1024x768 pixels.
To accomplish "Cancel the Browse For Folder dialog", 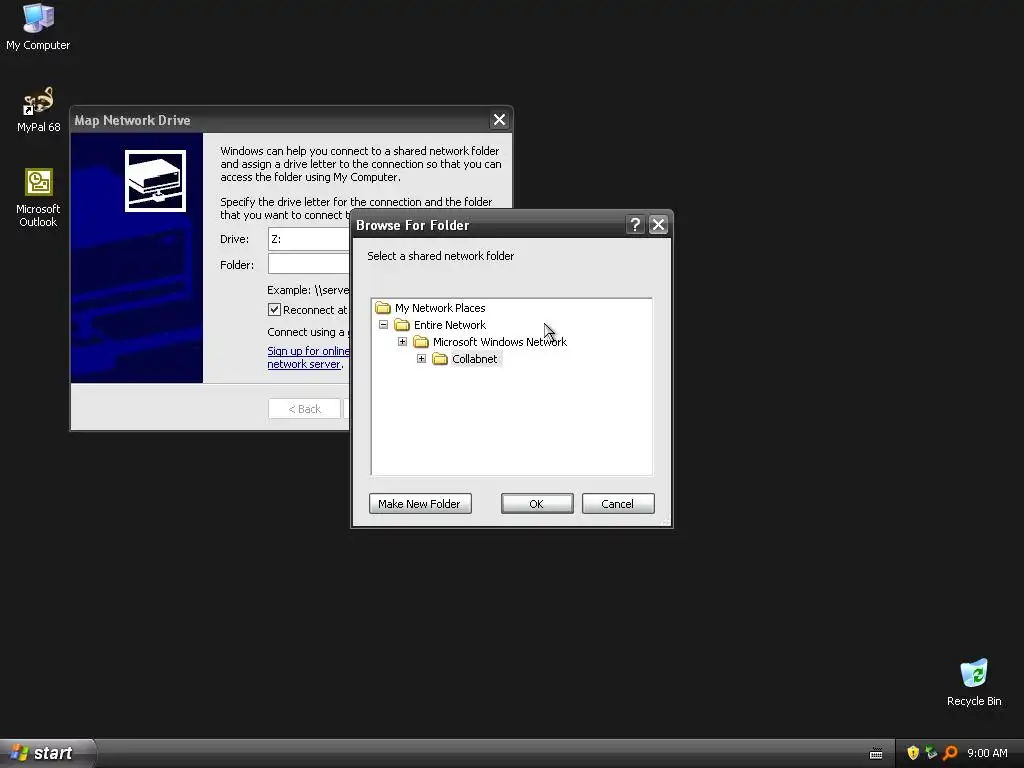I will 618,504.
